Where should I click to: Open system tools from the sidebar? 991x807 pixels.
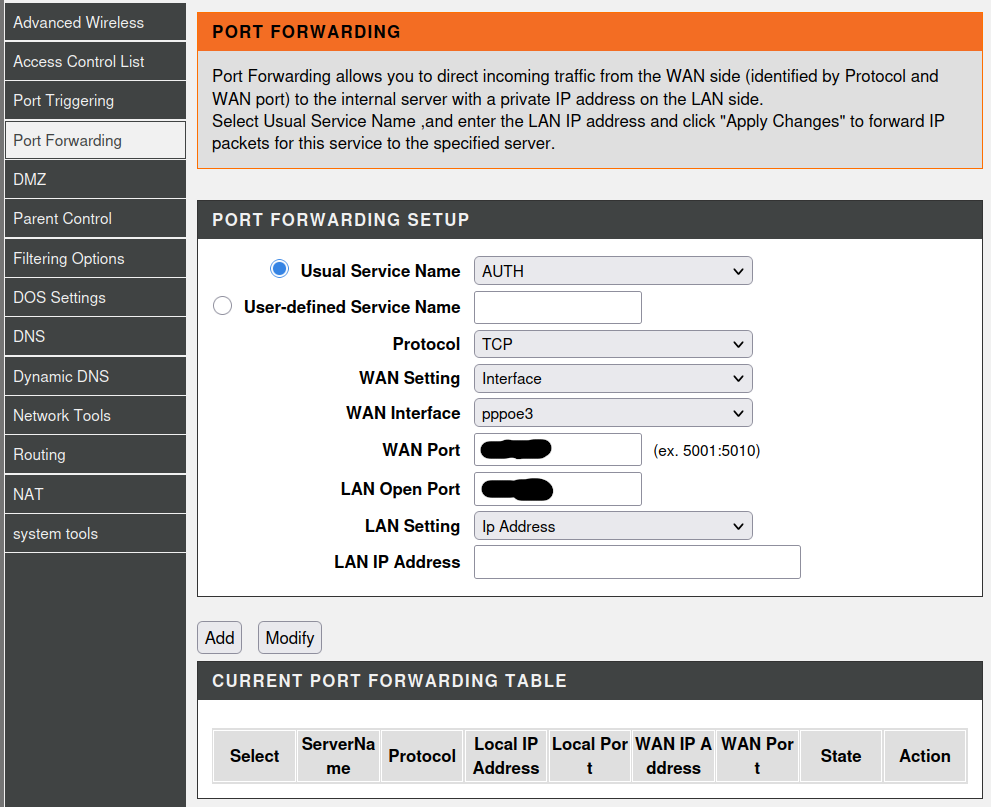(x=95, y=534)
